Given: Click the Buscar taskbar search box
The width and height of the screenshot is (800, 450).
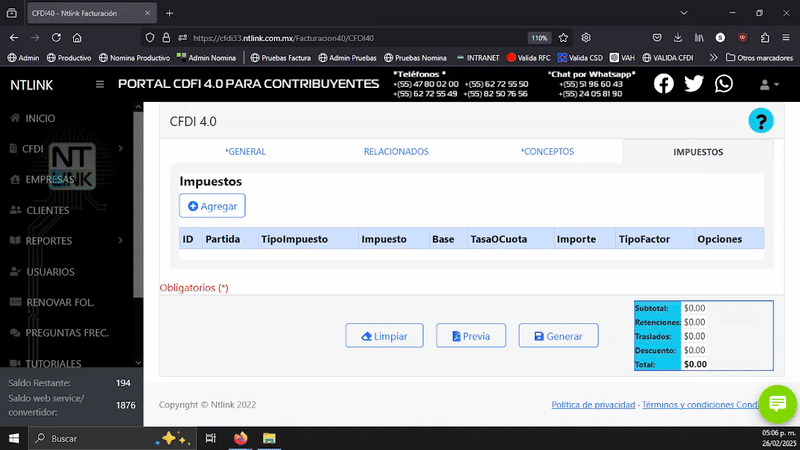Looking at the screenshot, I should [x=112, y=438].
